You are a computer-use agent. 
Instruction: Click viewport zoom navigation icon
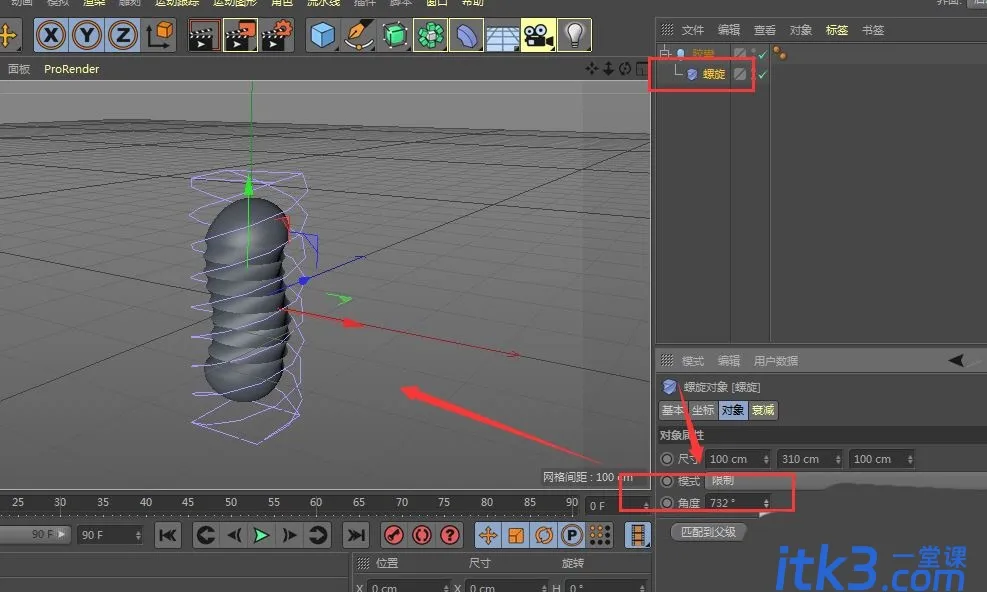coord(608,68)
